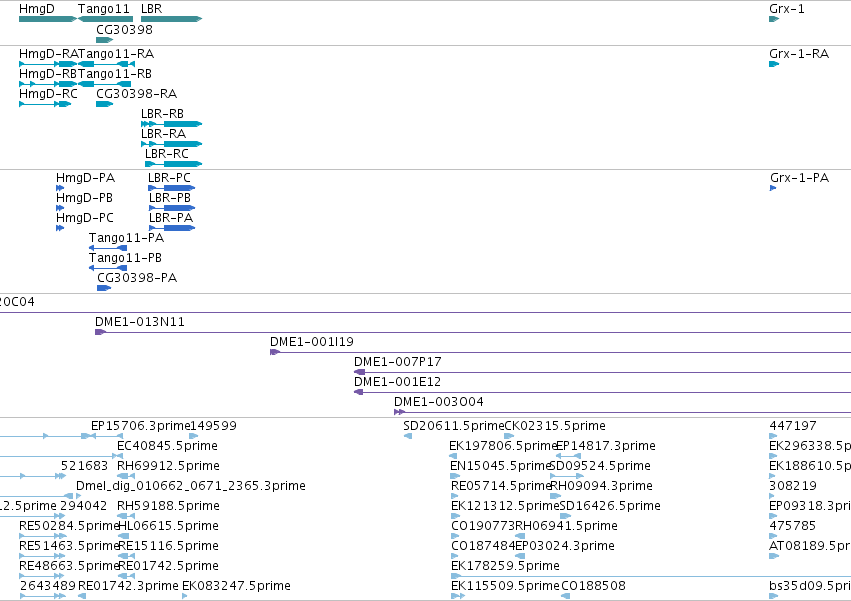Screen dimensions: 851x601
Task: Select the CG30398 gene label
Action: 124,29
